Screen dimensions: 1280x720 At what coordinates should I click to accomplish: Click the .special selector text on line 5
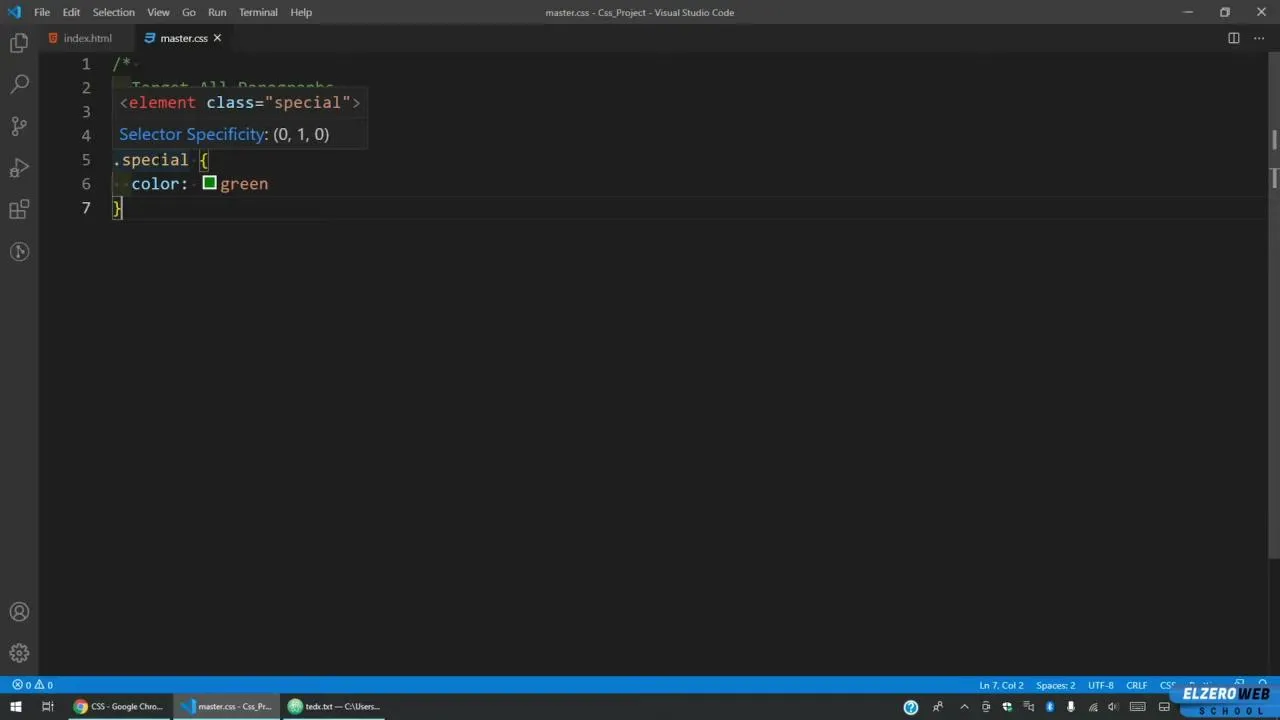(151, 160)
